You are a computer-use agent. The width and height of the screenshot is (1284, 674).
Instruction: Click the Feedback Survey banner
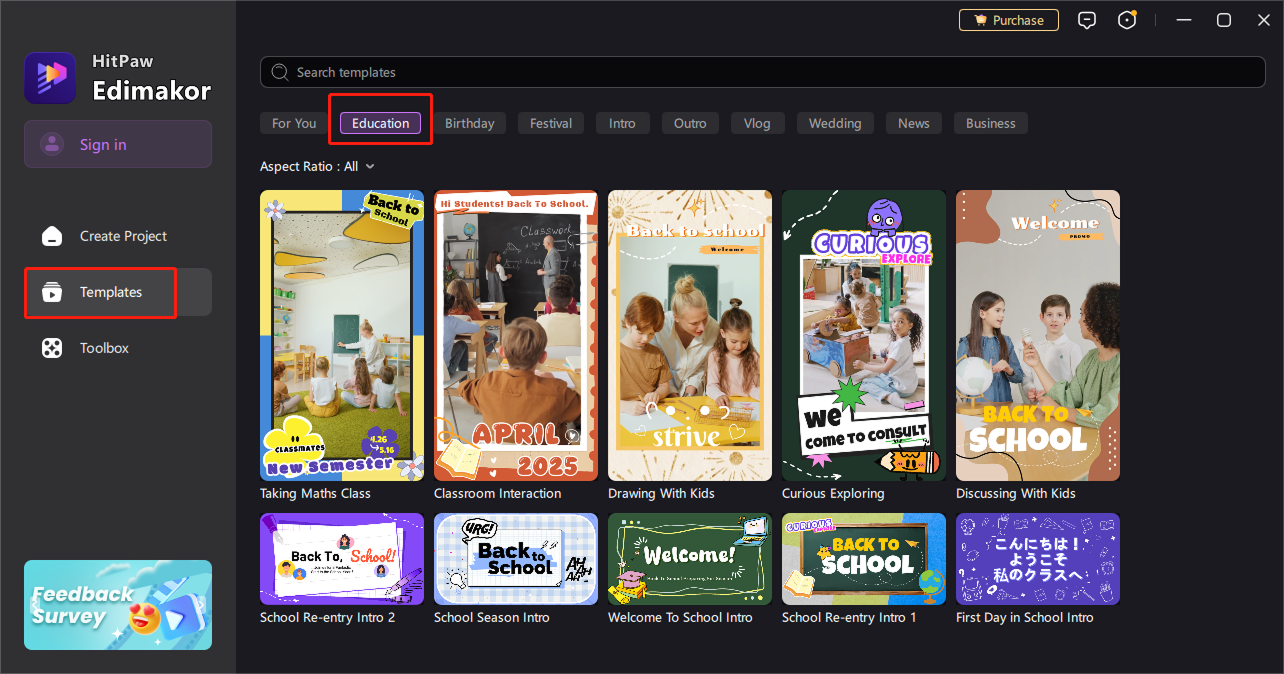(x=117, y=605)
